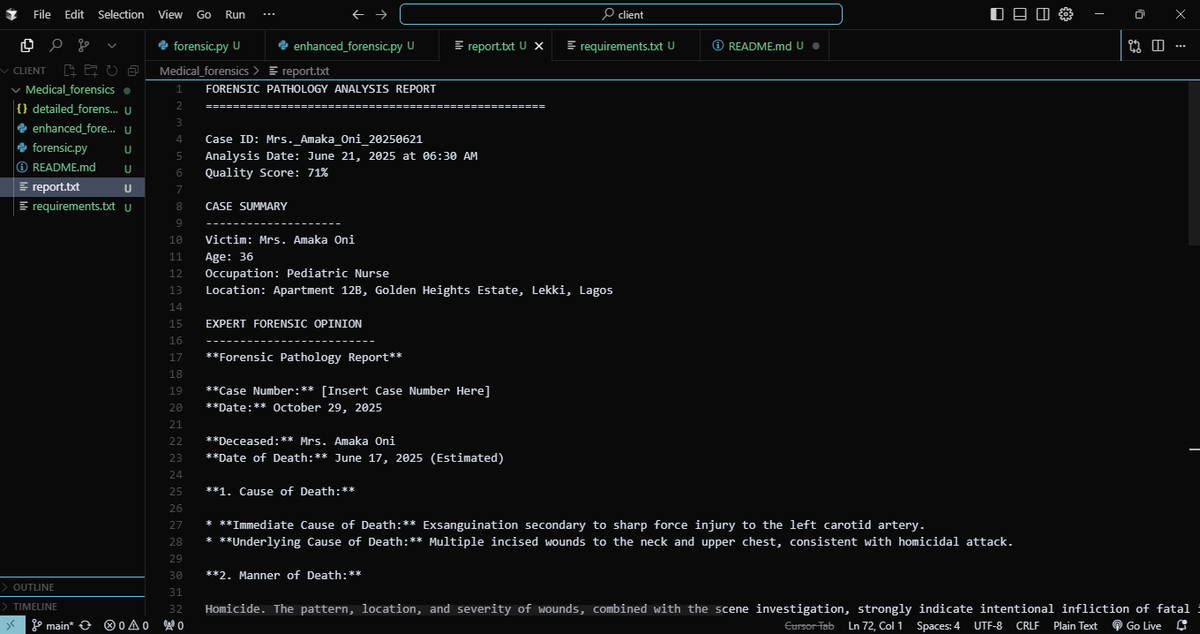
Task: Open the overflow menu in the menu bar
Action: (x=269, y=14)
